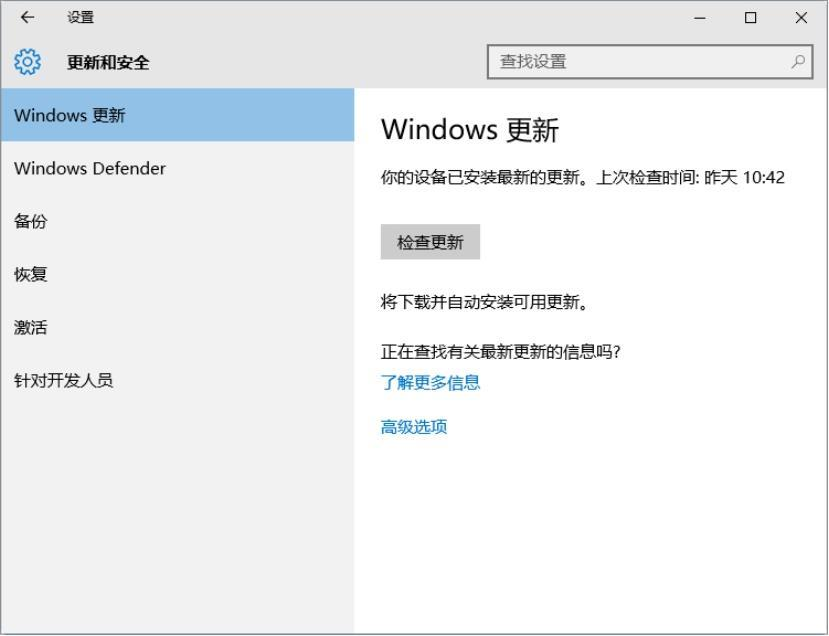
Task: Go back using the arrow icon
Action: 27,17
